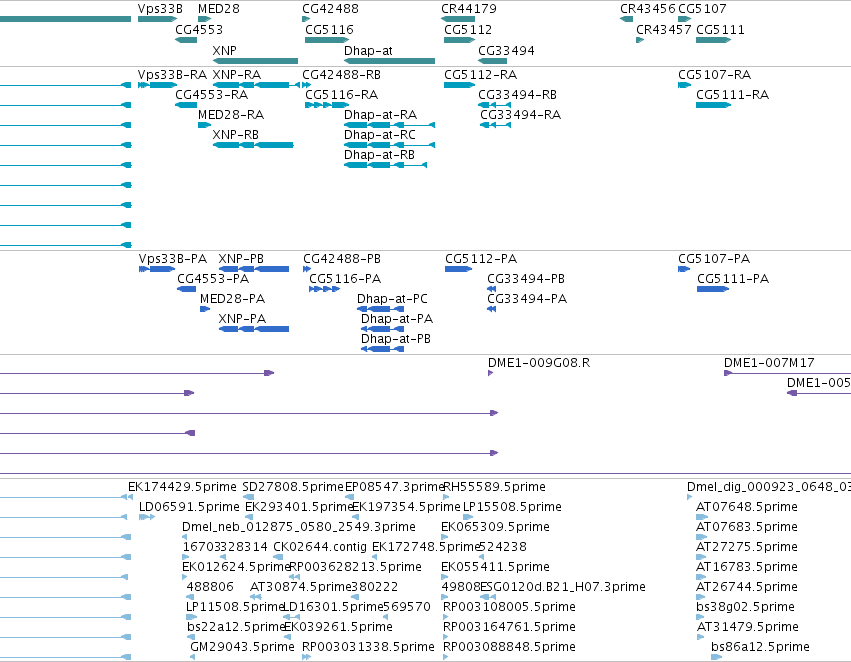Open the CG5112-PA protein feature
The height and width of the screenshot is (662, 851).
point(459,269)
